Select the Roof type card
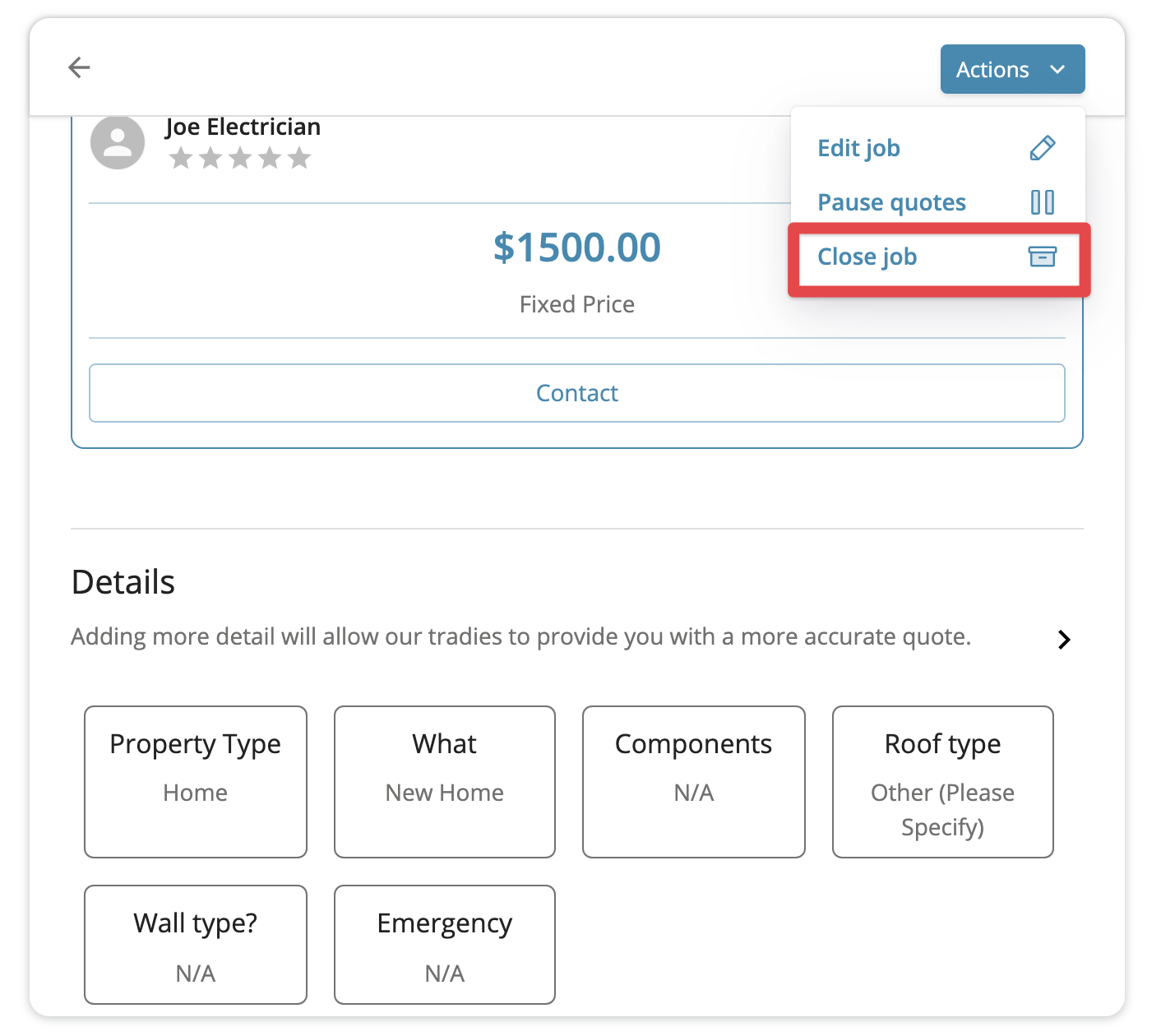Image resolution: width=1161 pixels, height=1036 pixels. pos(942,781)
